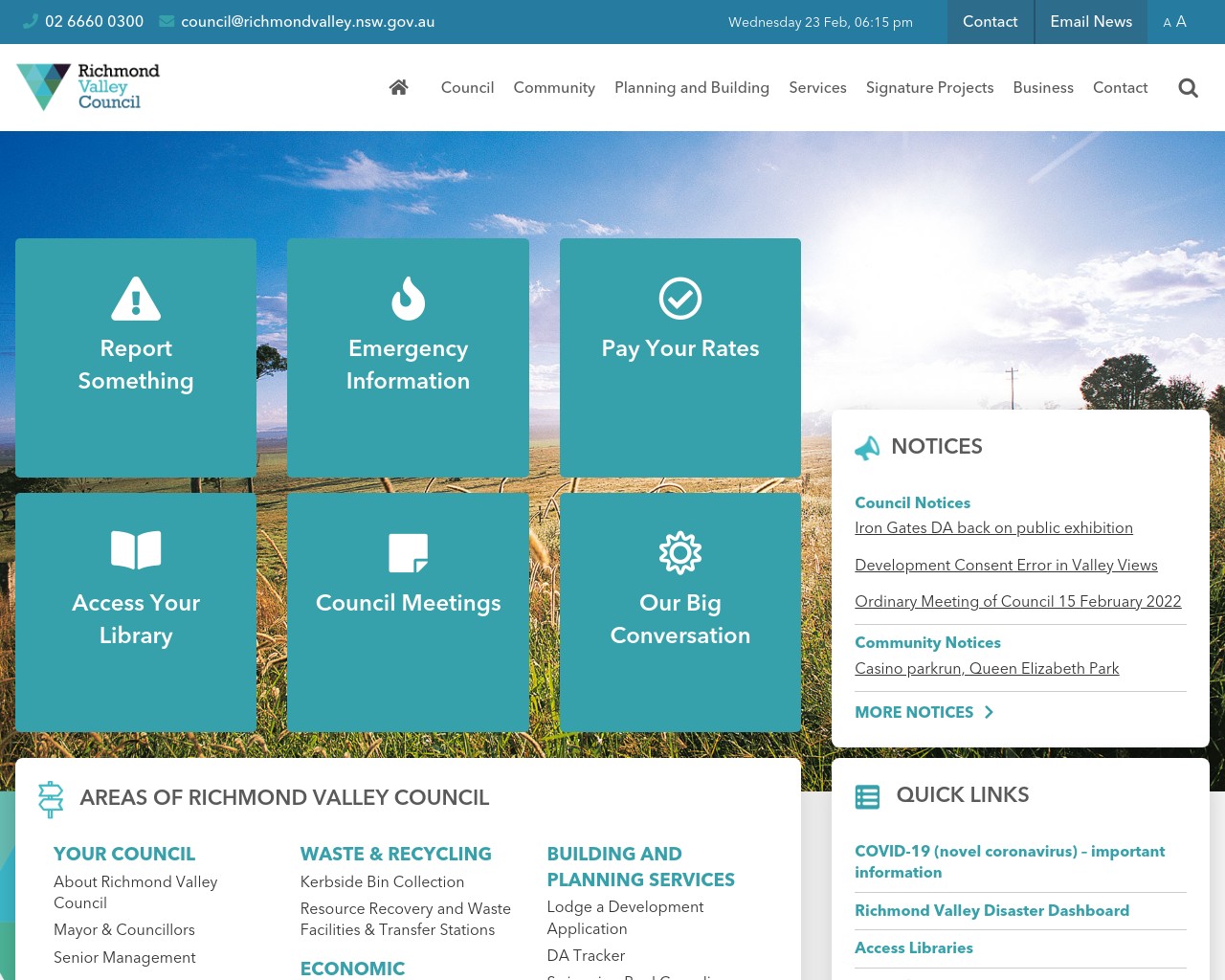
Task: Click the megaphone icon beside NOTICES
Action: pyautogui.click(x=867, y=447)
